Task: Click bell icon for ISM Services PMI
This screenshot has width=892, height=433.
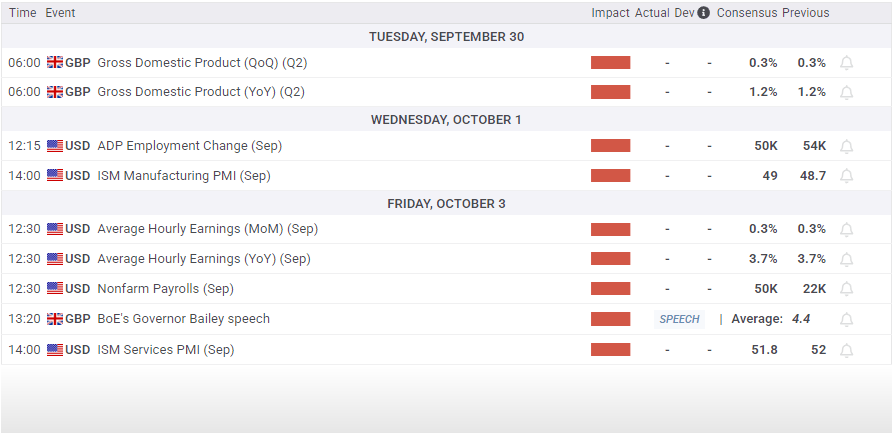Action: point(846,350)
